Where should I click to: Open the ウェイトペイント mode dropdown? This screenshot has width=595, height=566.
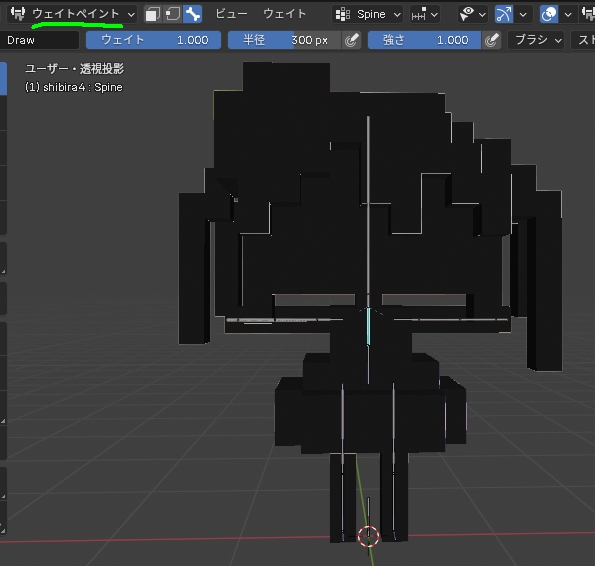coord(72,14)
